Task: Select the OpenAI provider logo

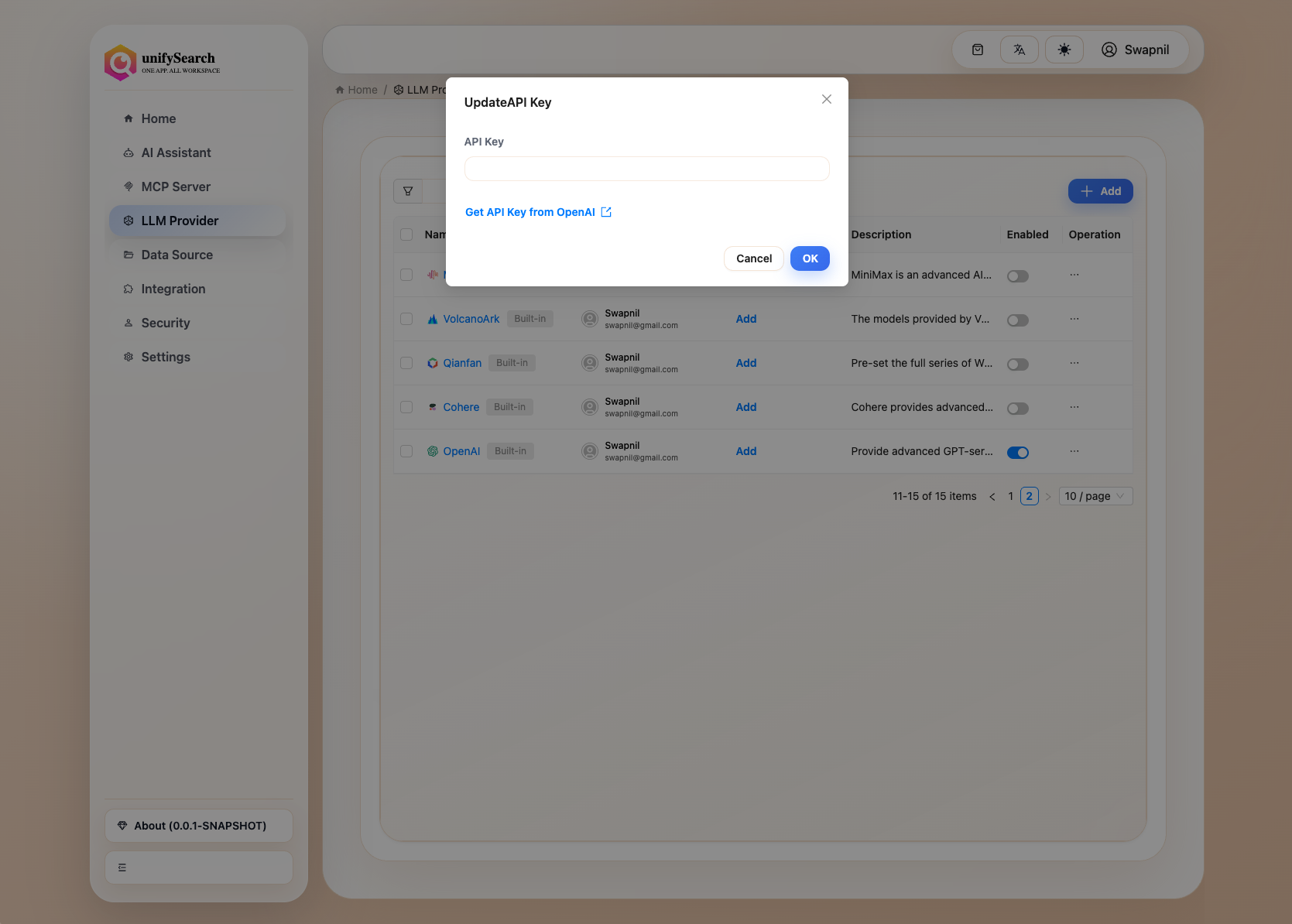Action: click(432, 450)
